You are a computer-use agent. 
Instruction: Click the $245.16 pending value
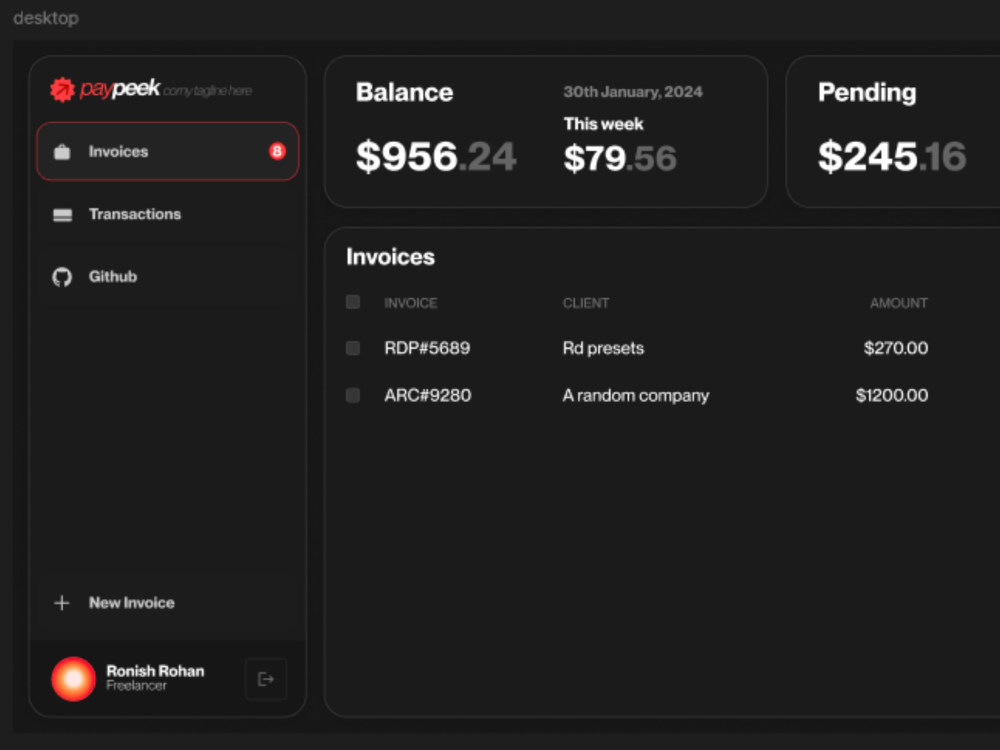(x=892, y=156)
